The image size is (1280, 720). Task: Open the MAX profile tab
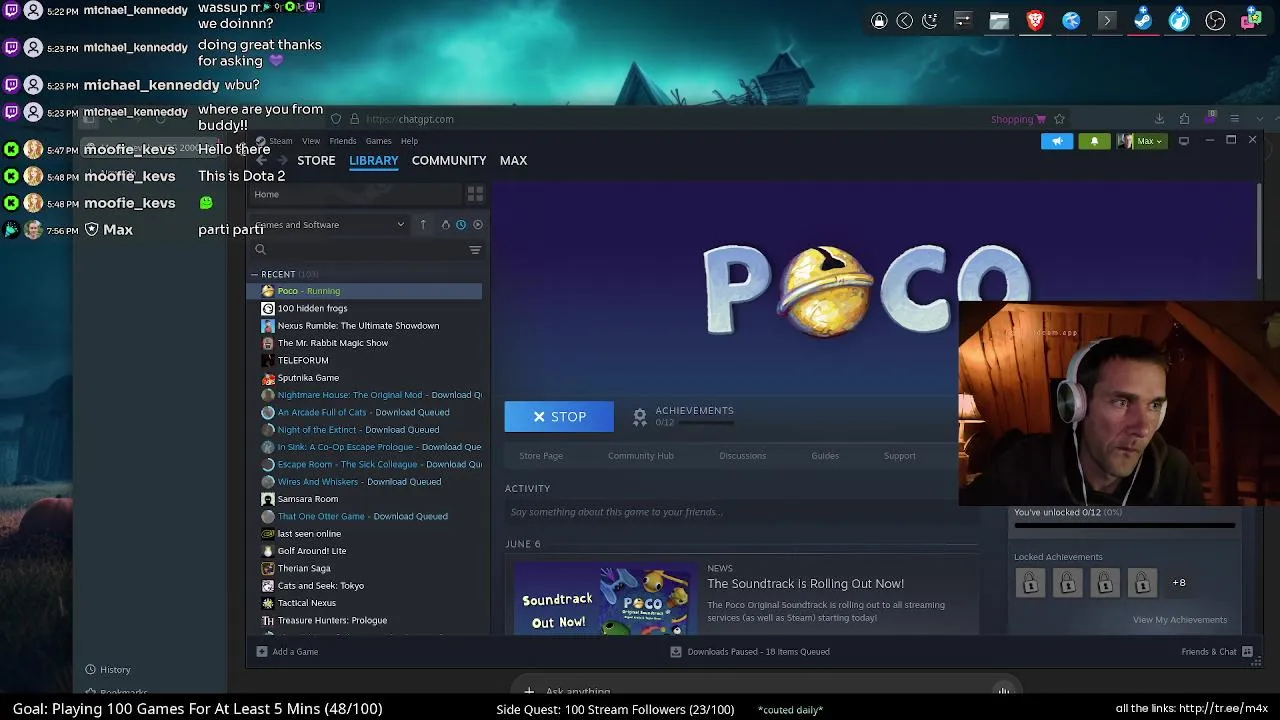click(513, 160)
